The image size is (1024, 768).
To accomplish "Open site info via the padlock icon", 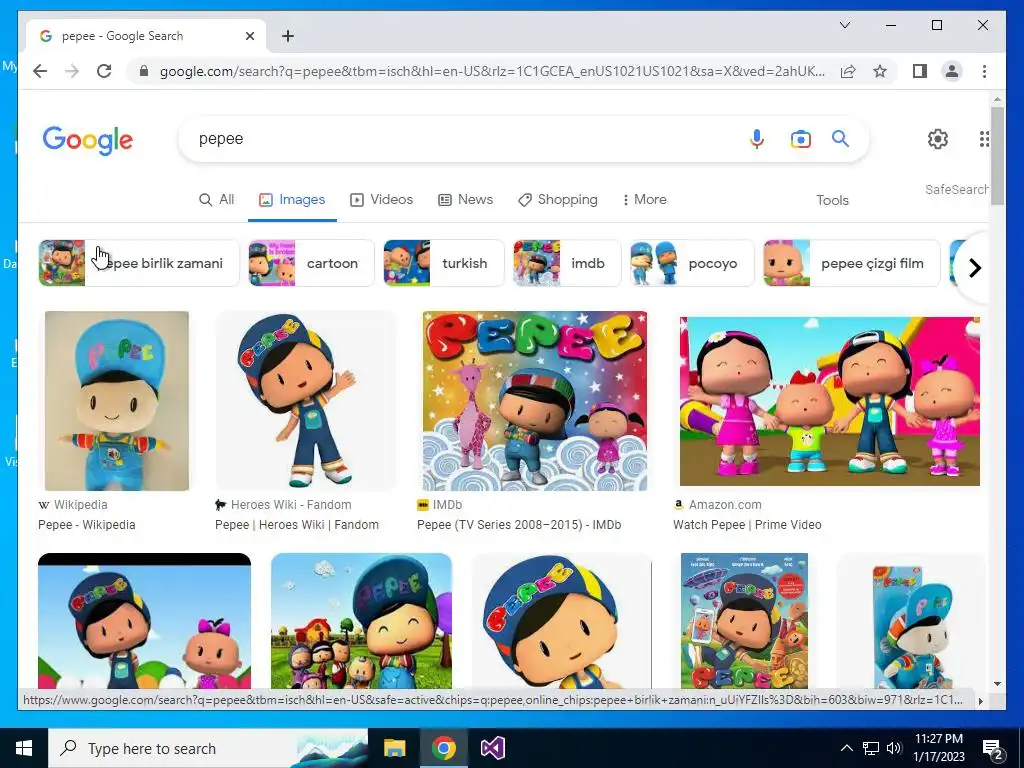I will pyautogui.click(x=144, y=71).
